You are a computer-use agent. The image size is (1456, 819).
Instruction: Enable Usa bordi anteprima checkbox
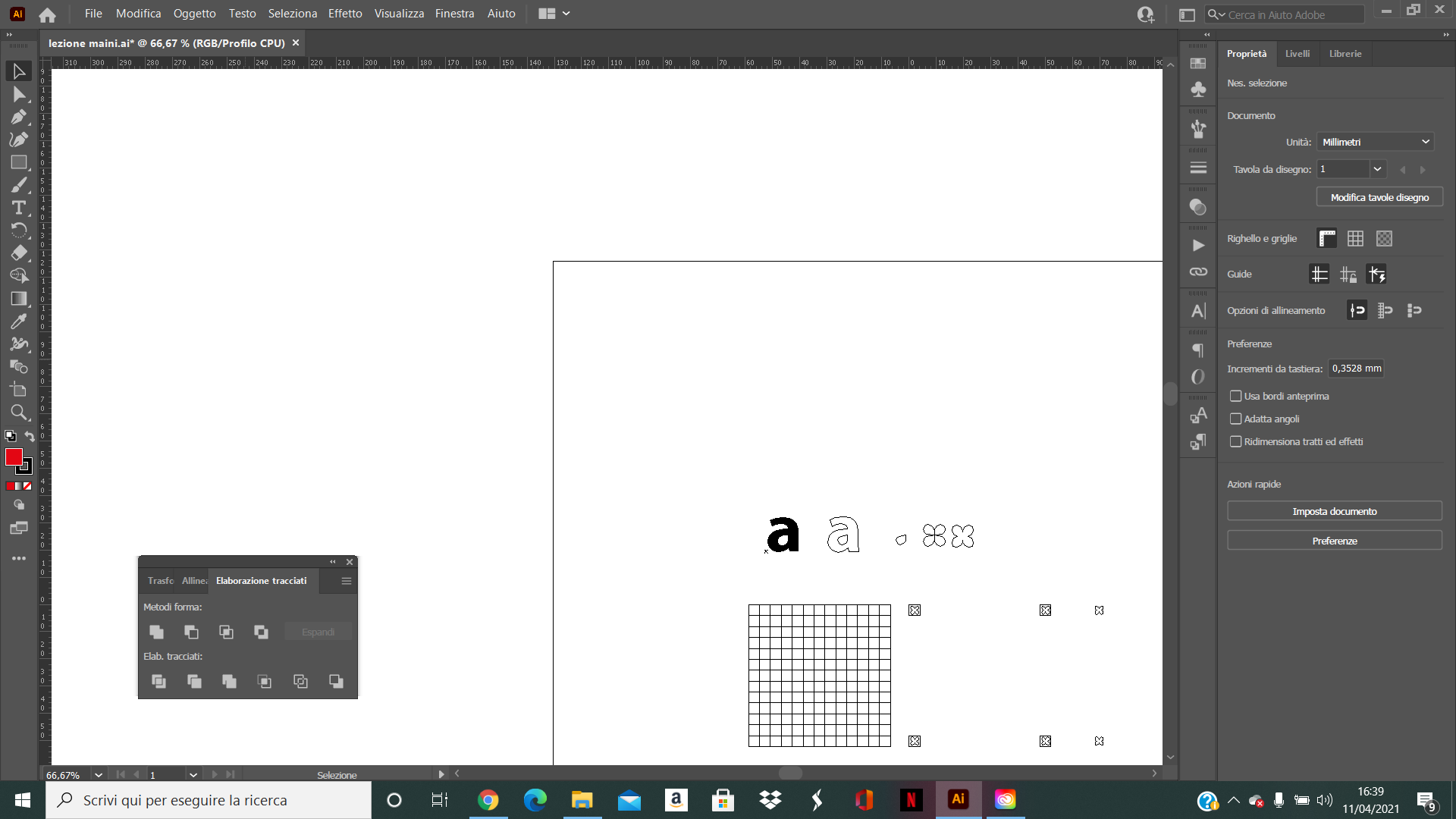(x=1235, y=396)
